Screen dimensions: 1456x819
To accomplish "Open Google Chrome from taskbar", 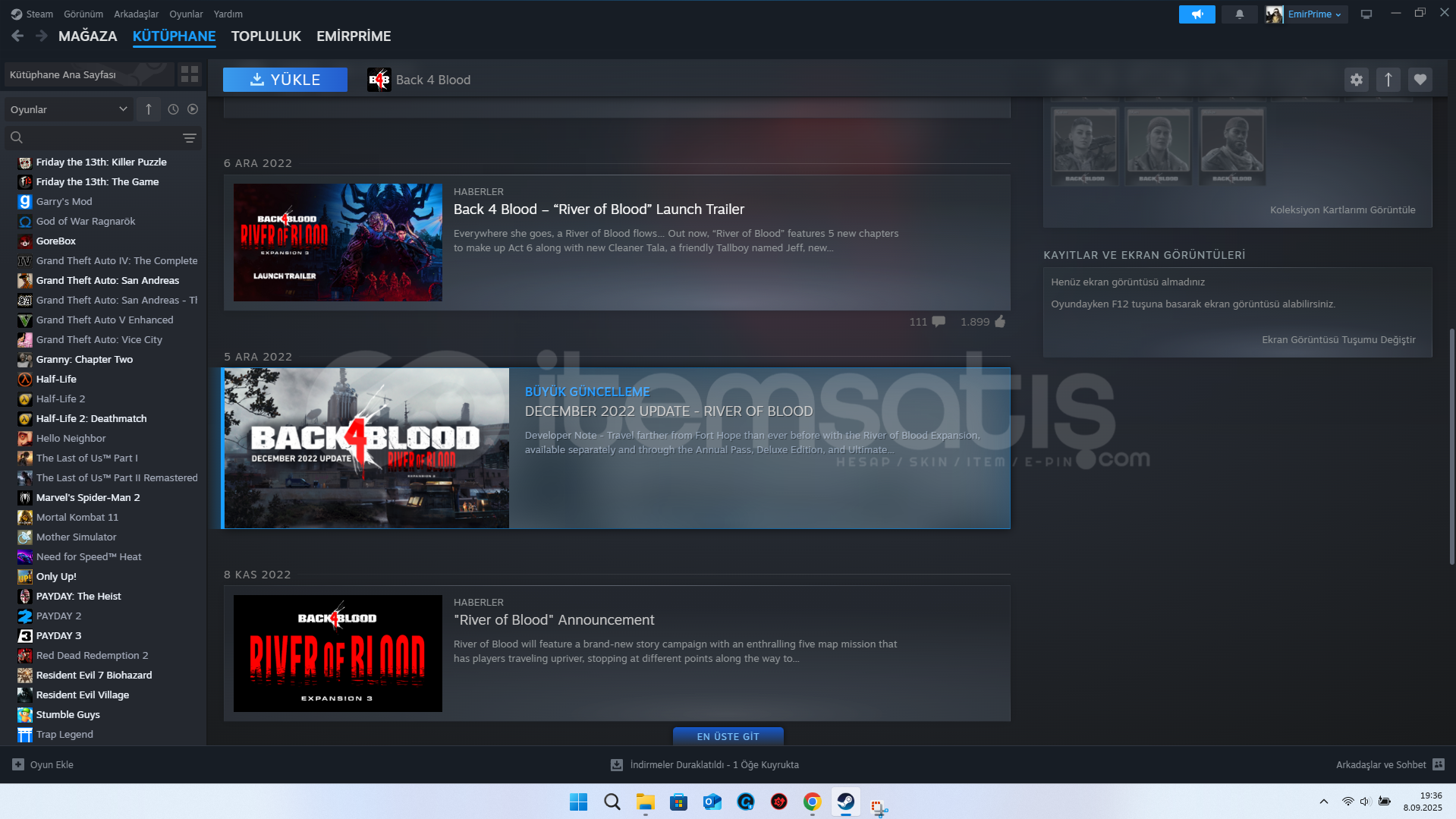I will click(812, 802).
